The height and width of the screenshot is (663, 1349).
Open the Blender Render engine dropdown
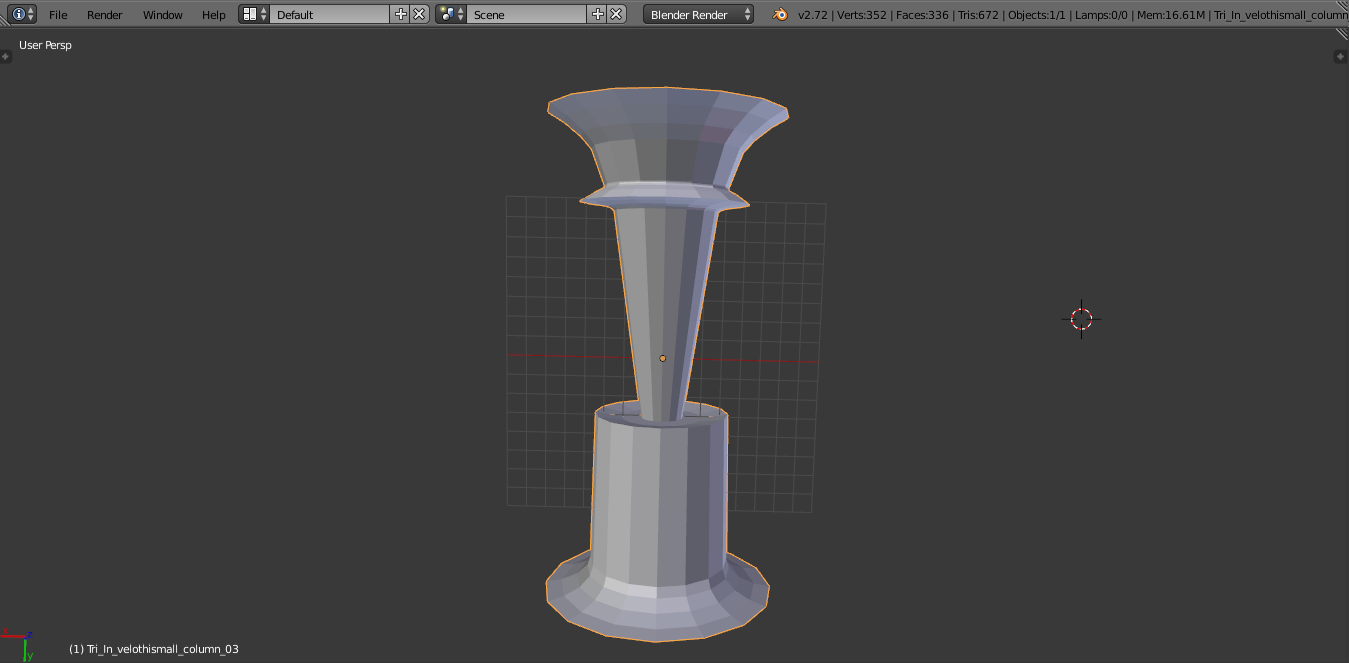pyautogui.click(x=699, y=14)
